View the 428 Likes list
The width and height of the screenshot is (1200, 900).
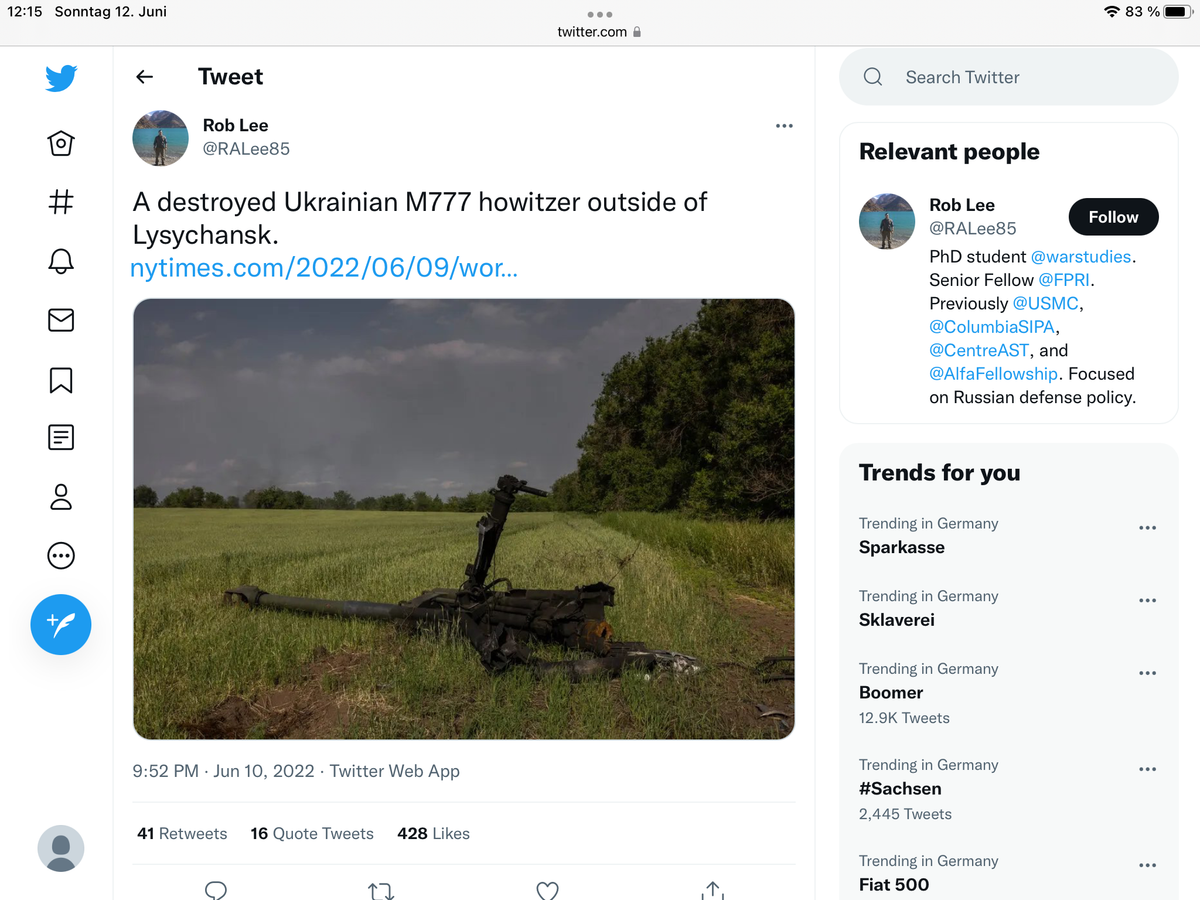pyautogui.click(x=433, y=833)
